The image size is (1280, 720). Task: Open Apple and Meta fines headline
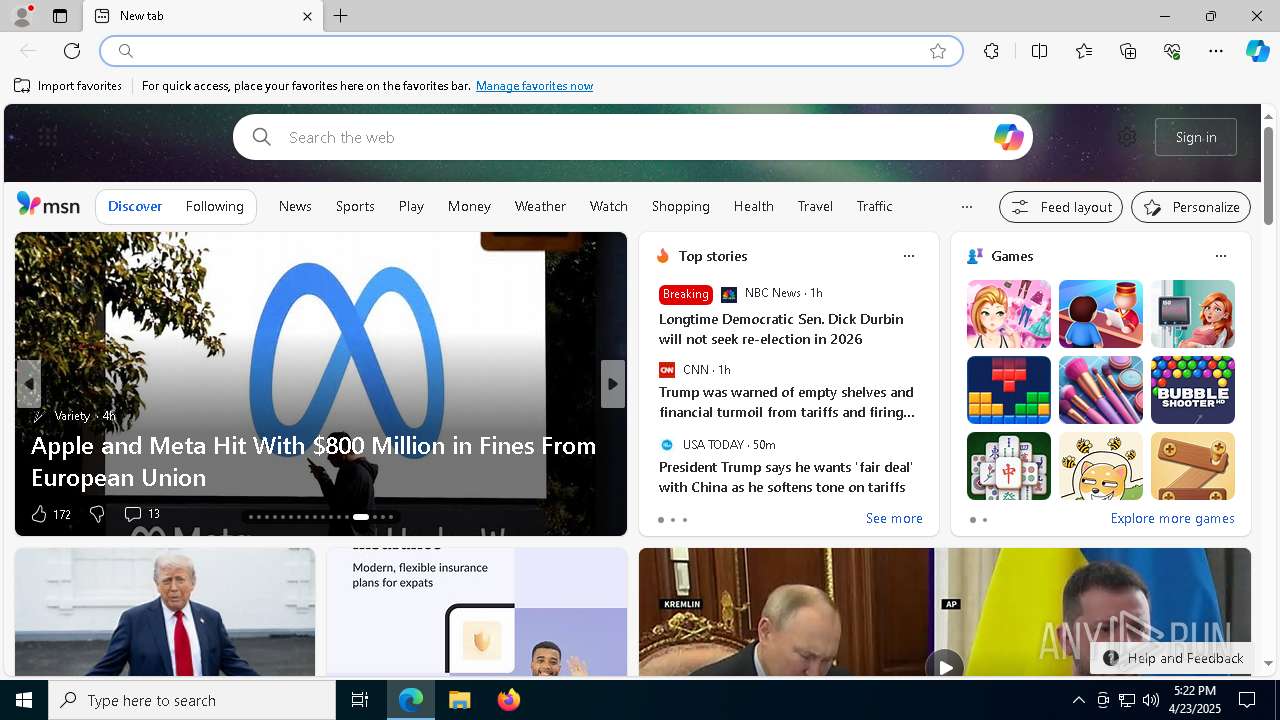tap(313, 461)
